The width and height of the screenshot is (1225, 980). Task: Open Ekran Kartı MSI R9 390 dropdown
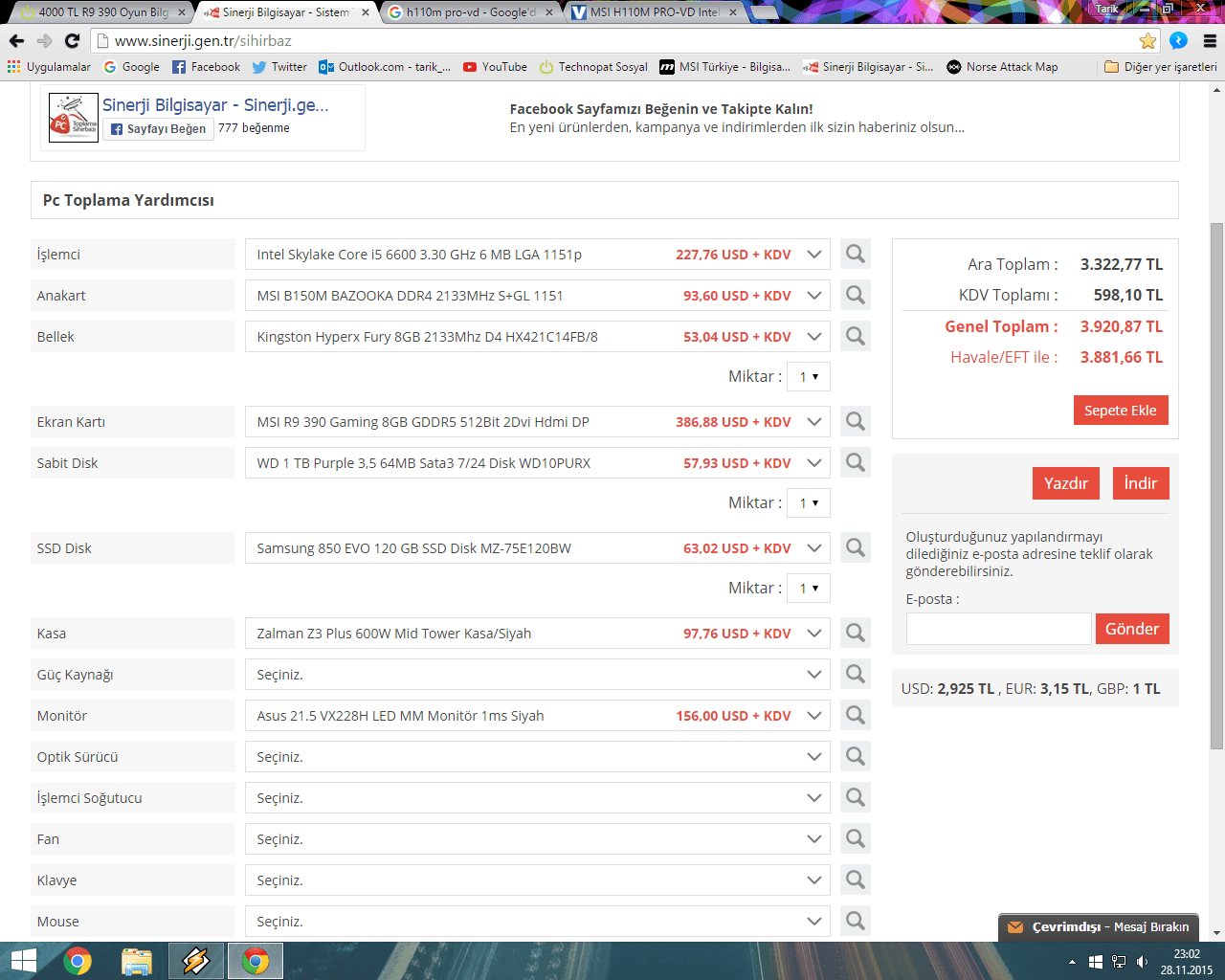538,421
